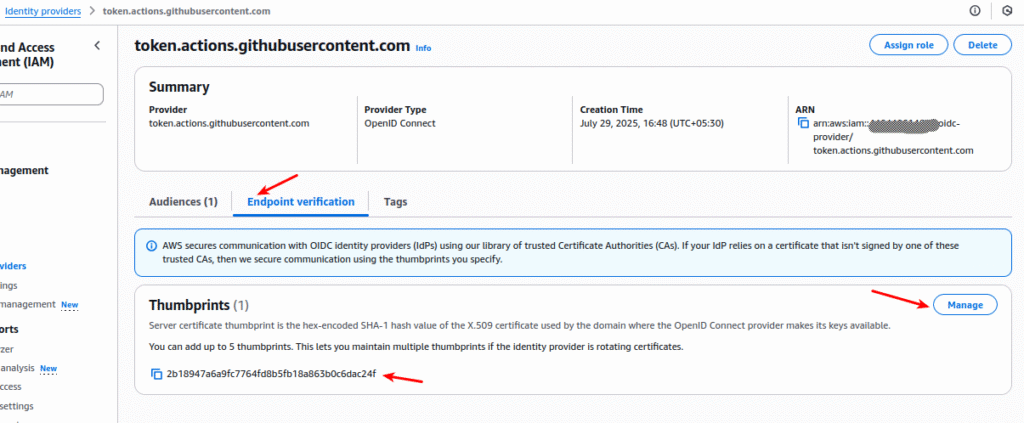Collapse the IAM sidebar with chevron
1024x423 pixels.
point(97,46)
